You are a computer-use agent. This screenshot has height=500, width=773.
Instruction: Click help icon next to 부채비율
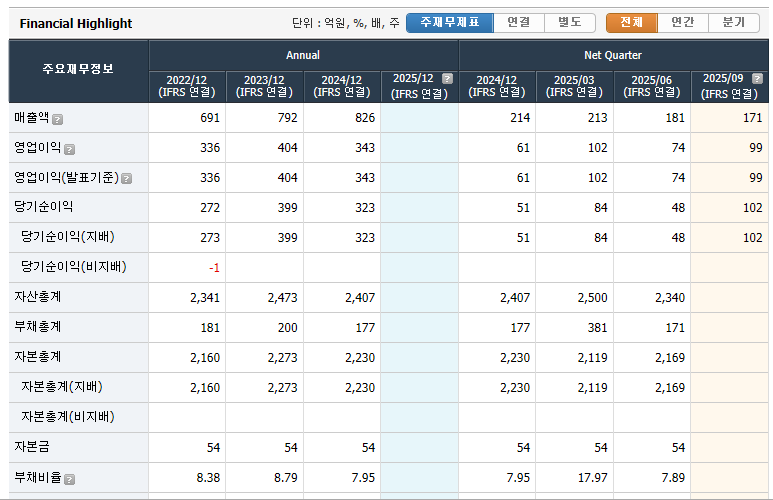tap(69, 479)
